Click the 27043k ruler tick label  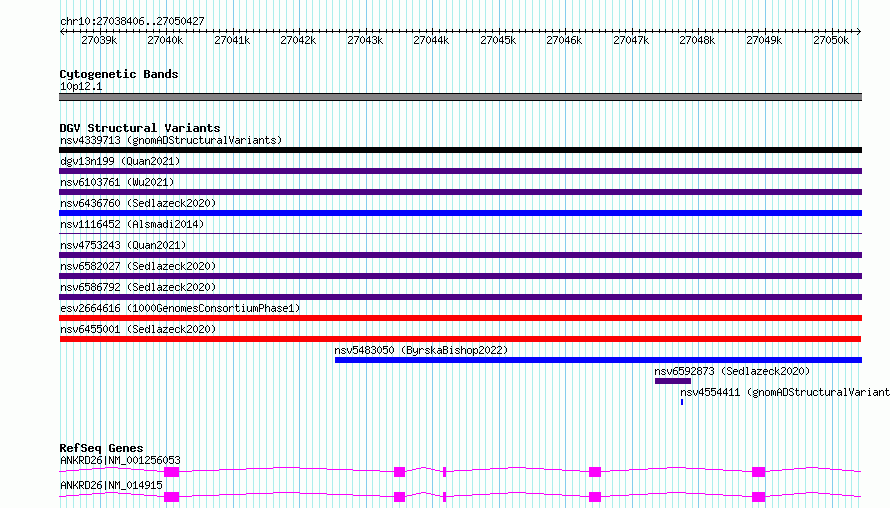[365, 40]
